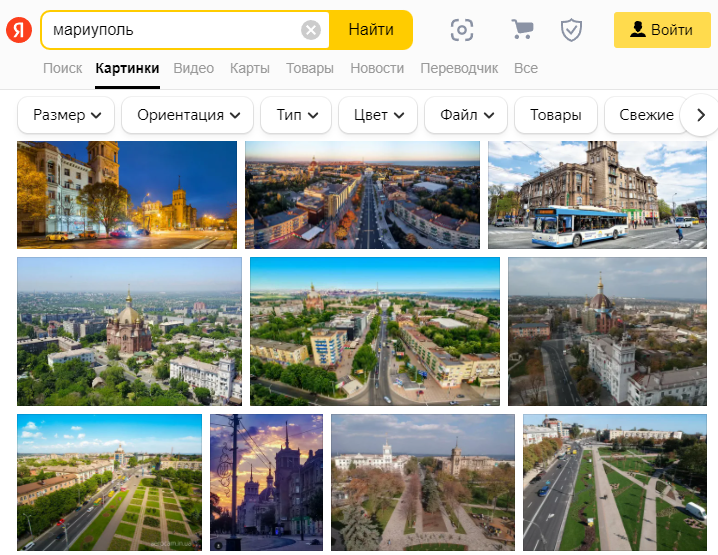
Task: Clear the search field with the X icon
Action: [x=311, y=30]
